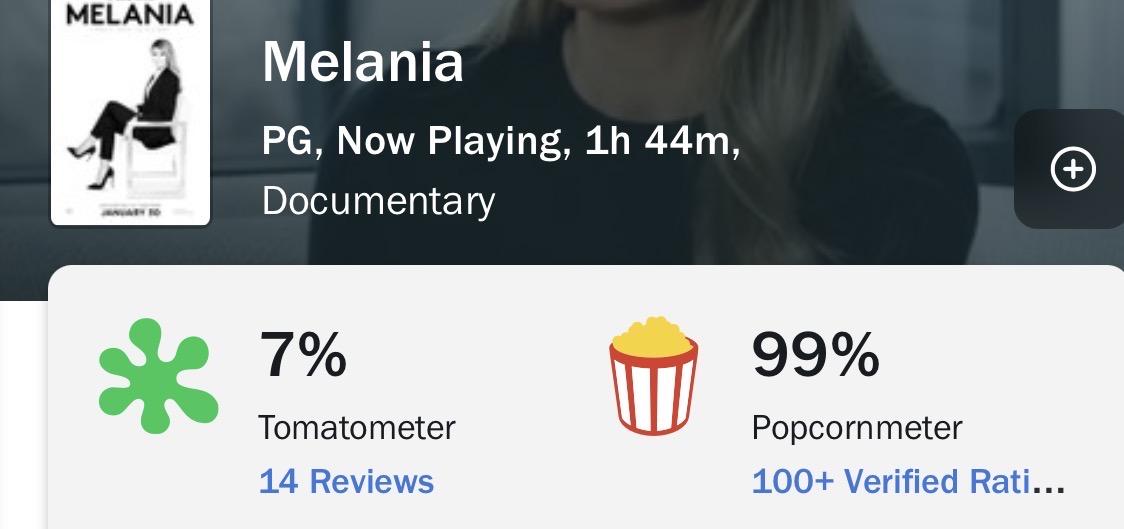Select the Documentary genre text
1124x529 pixels.
tap(378, 201)
